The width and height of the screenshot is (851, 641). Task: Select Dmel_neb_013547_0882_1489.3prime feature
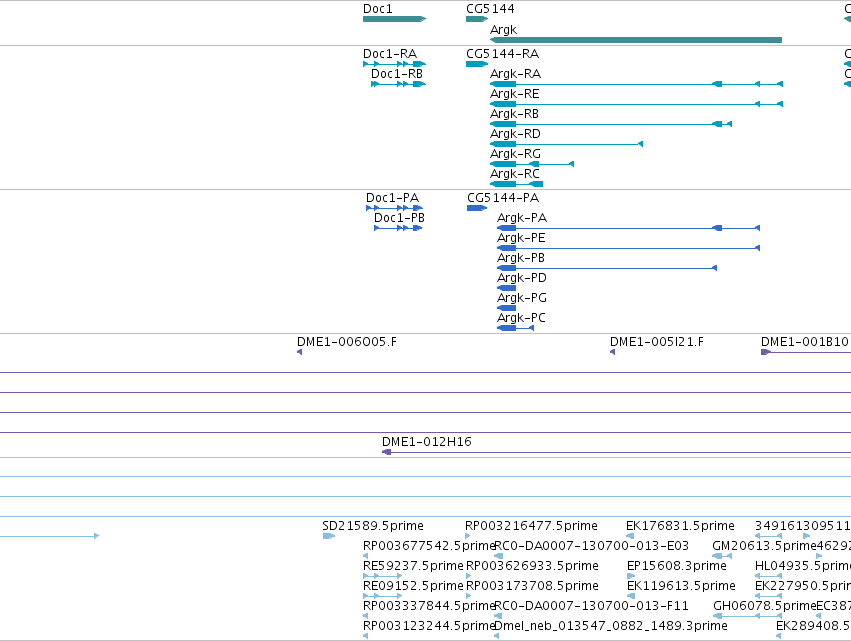(x=497, y=636)
